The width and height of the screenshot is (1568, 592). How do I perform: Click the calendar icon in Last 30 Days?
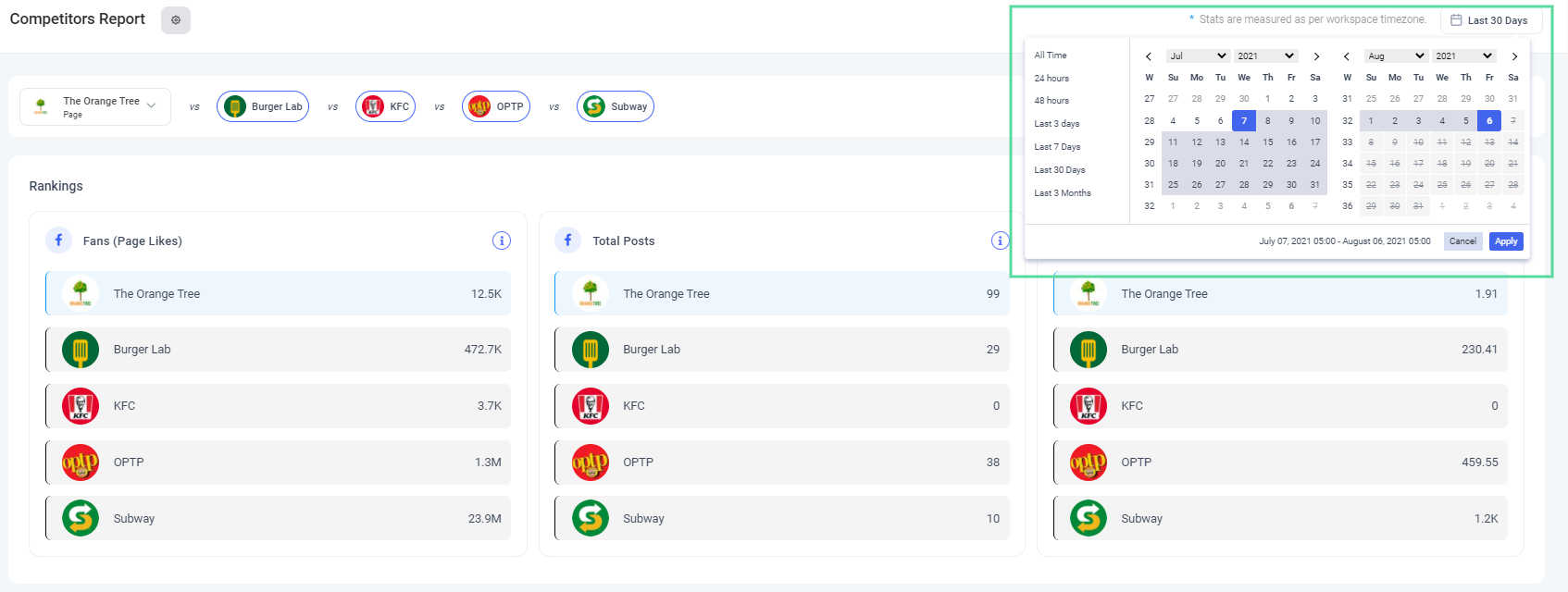pos(1456,20)
